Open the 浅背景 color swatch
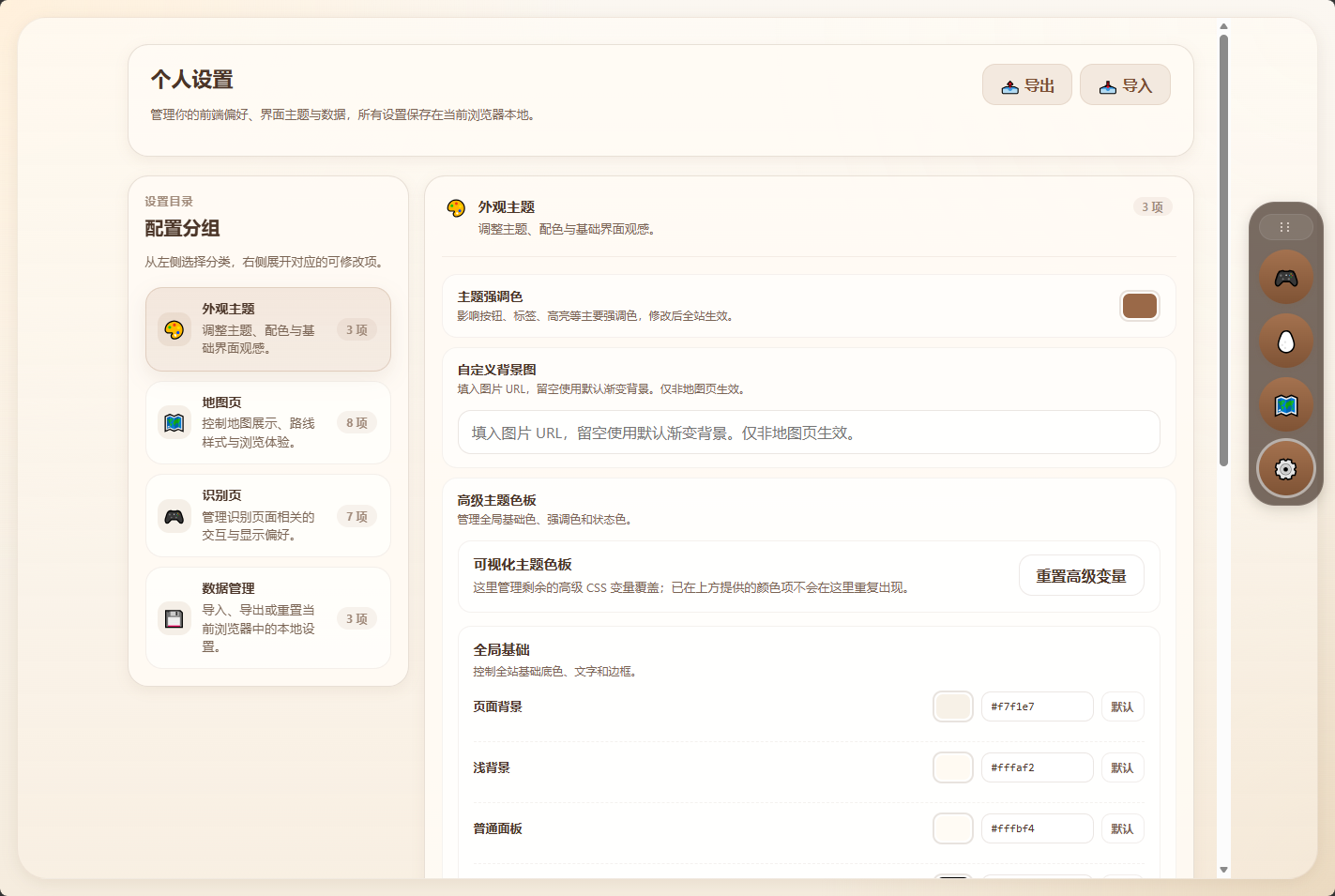 [x=953, y=767]
